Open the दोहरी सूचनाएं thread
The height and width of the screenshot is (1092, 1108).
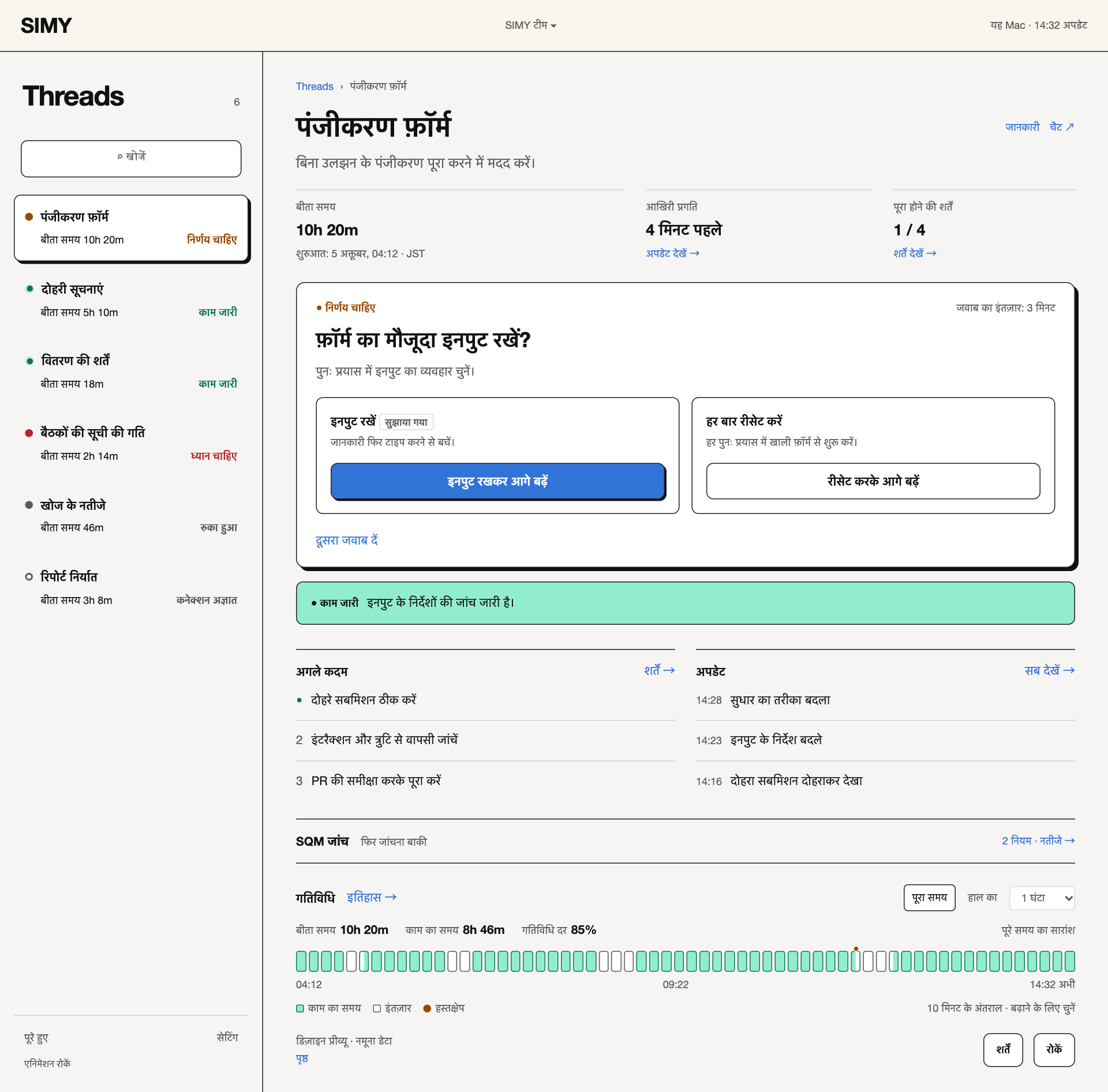click(131, 301)
